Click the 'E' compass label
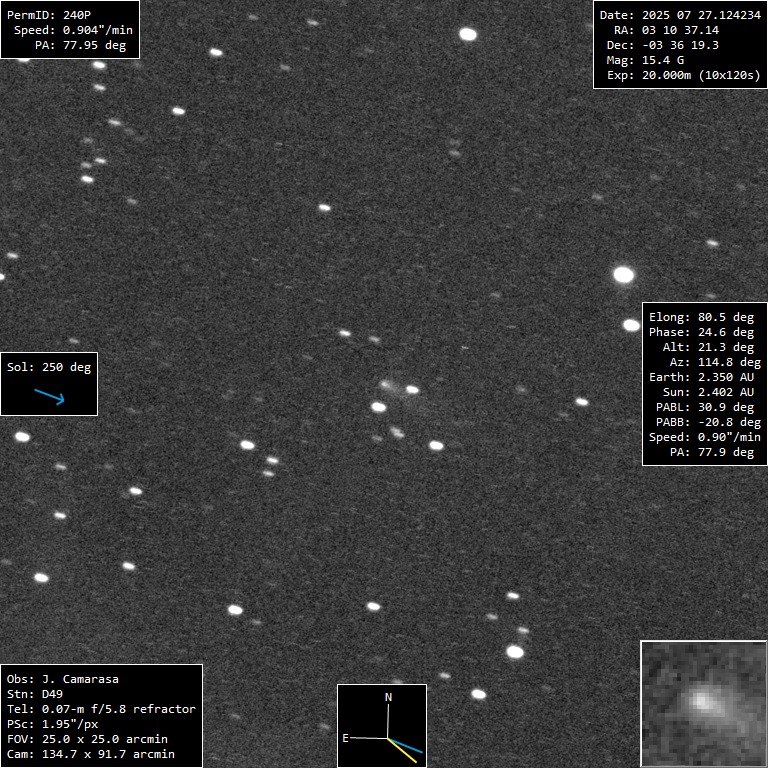768x768 pixels. (345, 738)
